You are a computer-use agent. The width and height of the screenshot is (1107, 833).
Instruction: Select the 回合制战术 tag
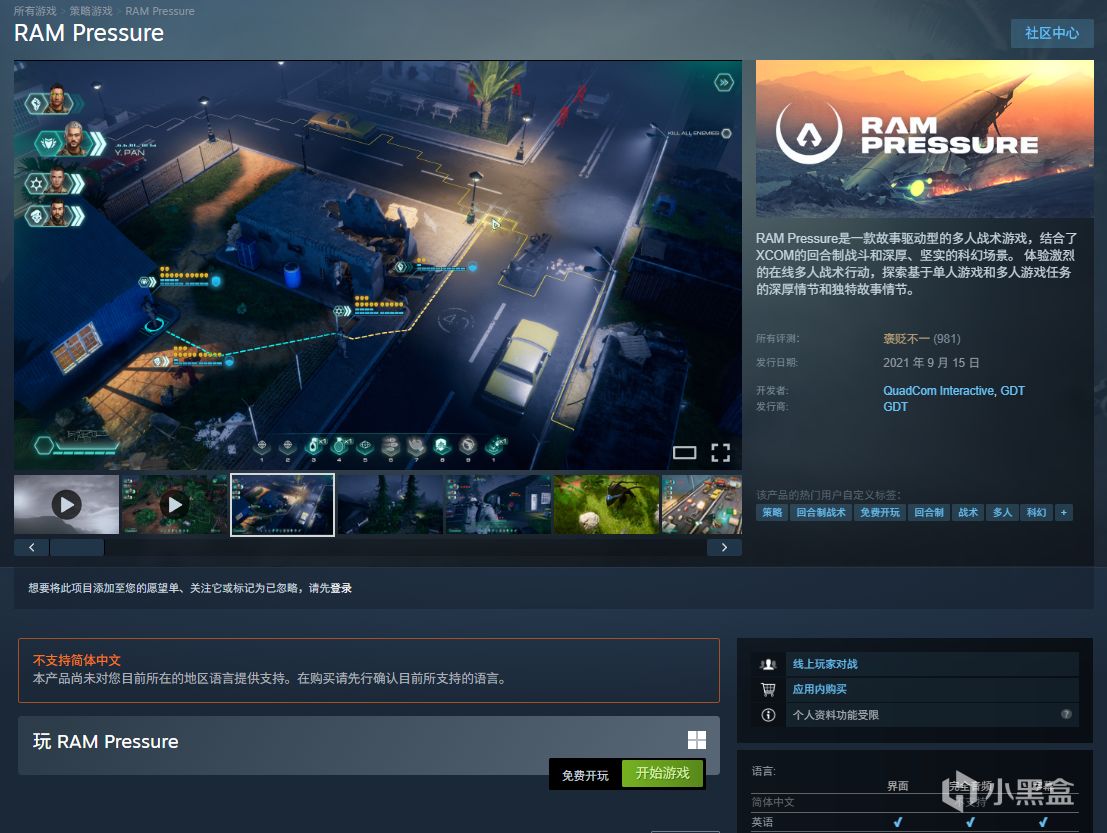click(821, 513)
